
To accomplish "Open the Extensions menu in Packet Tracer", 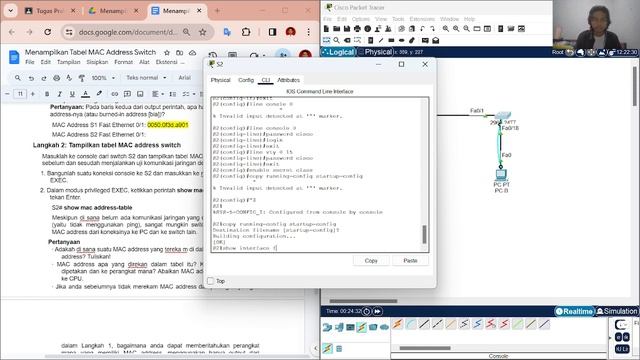I will coord(422,19).
